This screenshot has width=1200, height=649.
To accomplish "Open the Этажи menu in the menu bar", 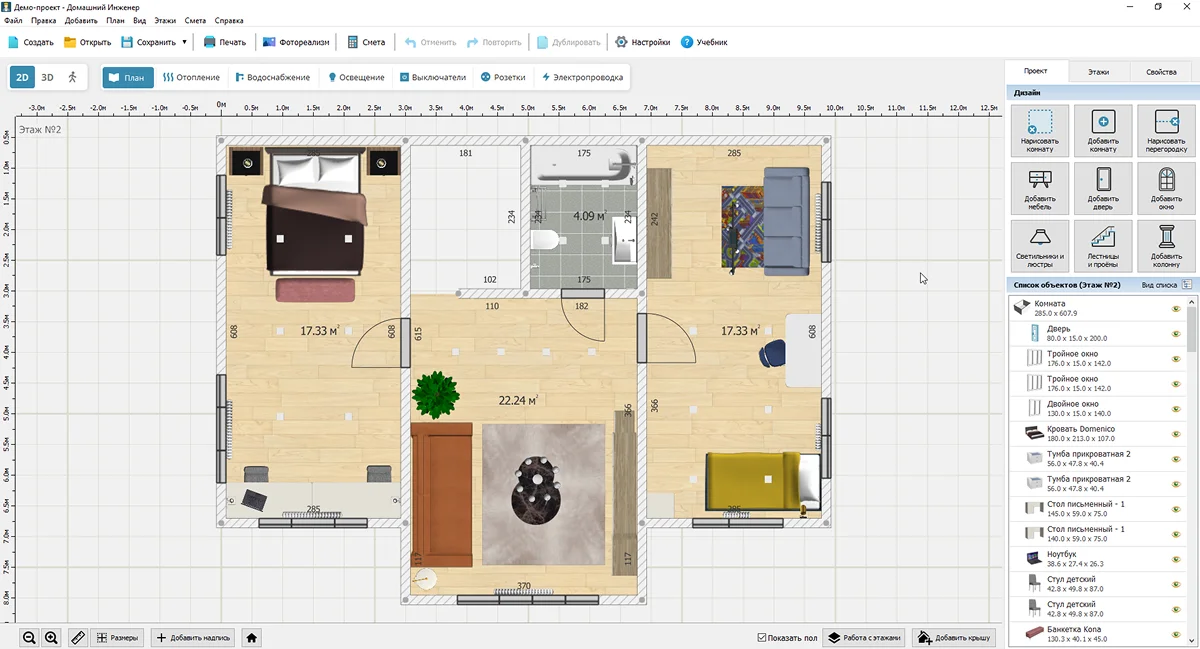I will click(x=165, y=20).
